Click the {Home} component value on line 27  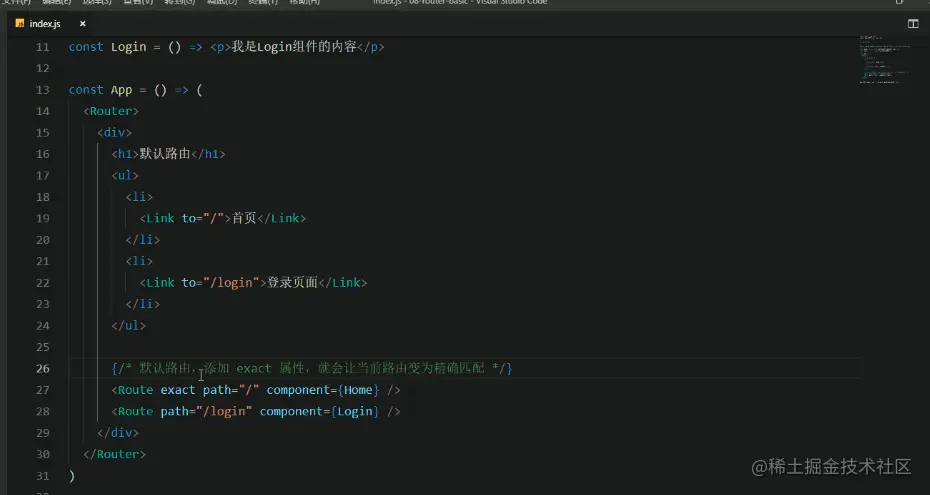tap(358, 390)
